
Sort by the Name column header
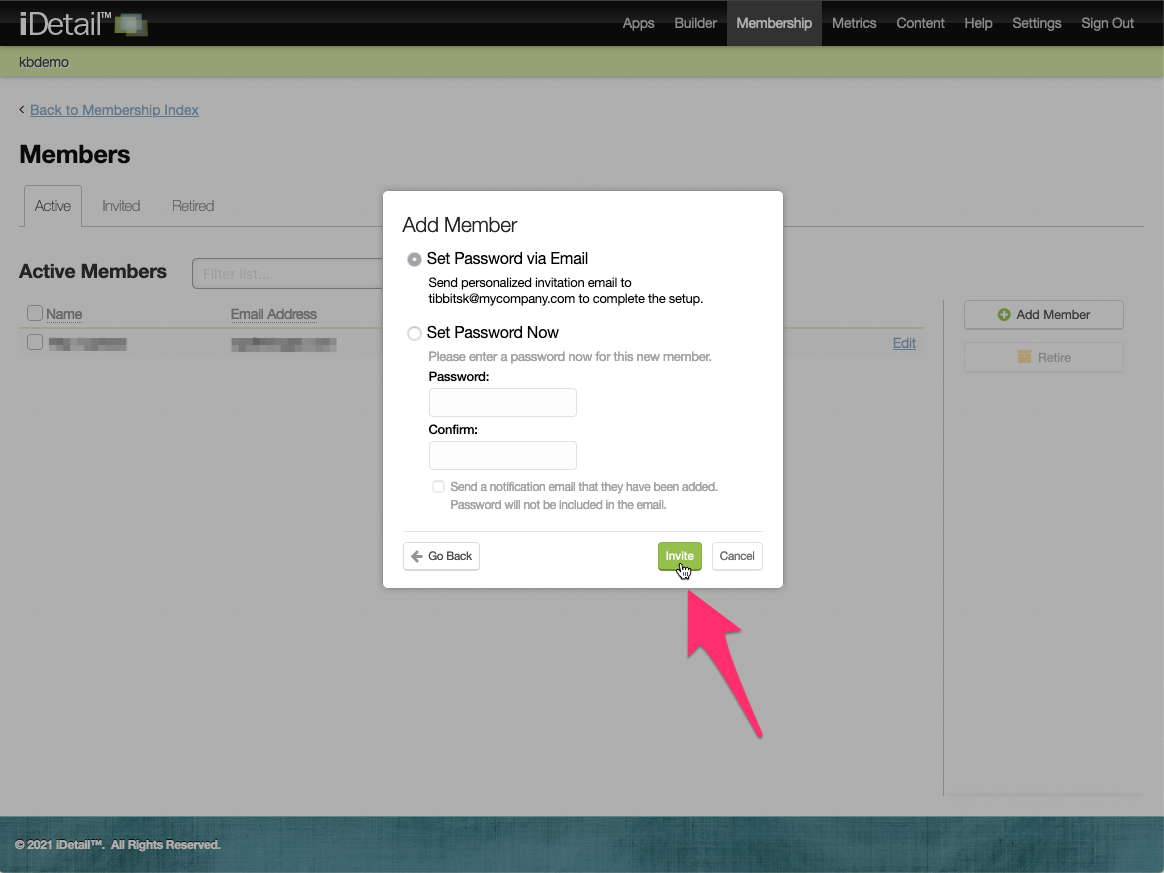click(64, 314)
